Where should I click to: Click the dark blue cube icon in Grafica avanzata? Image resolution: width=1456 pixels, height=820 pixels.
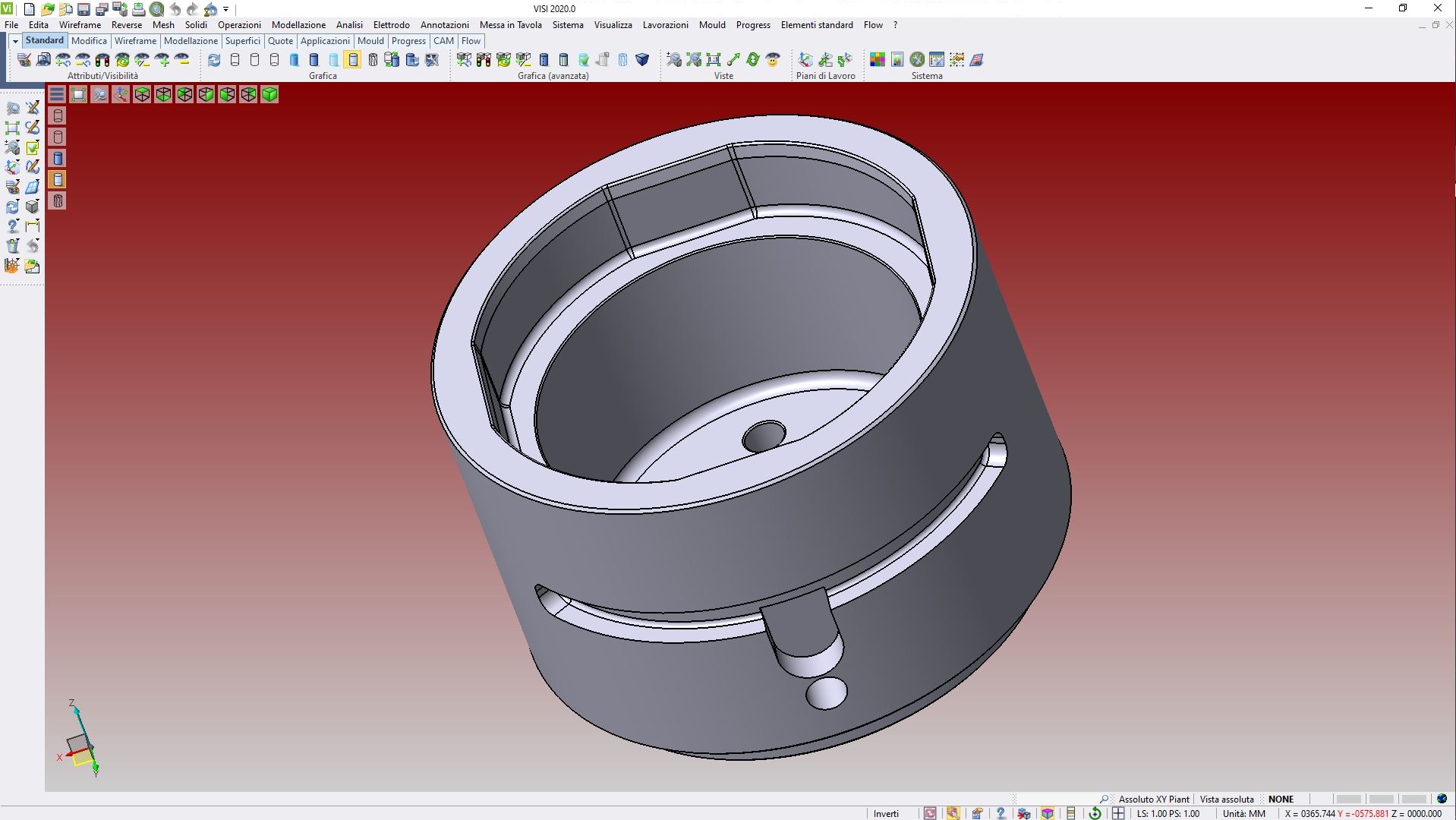pyautogui.click(x=642, y=60)
